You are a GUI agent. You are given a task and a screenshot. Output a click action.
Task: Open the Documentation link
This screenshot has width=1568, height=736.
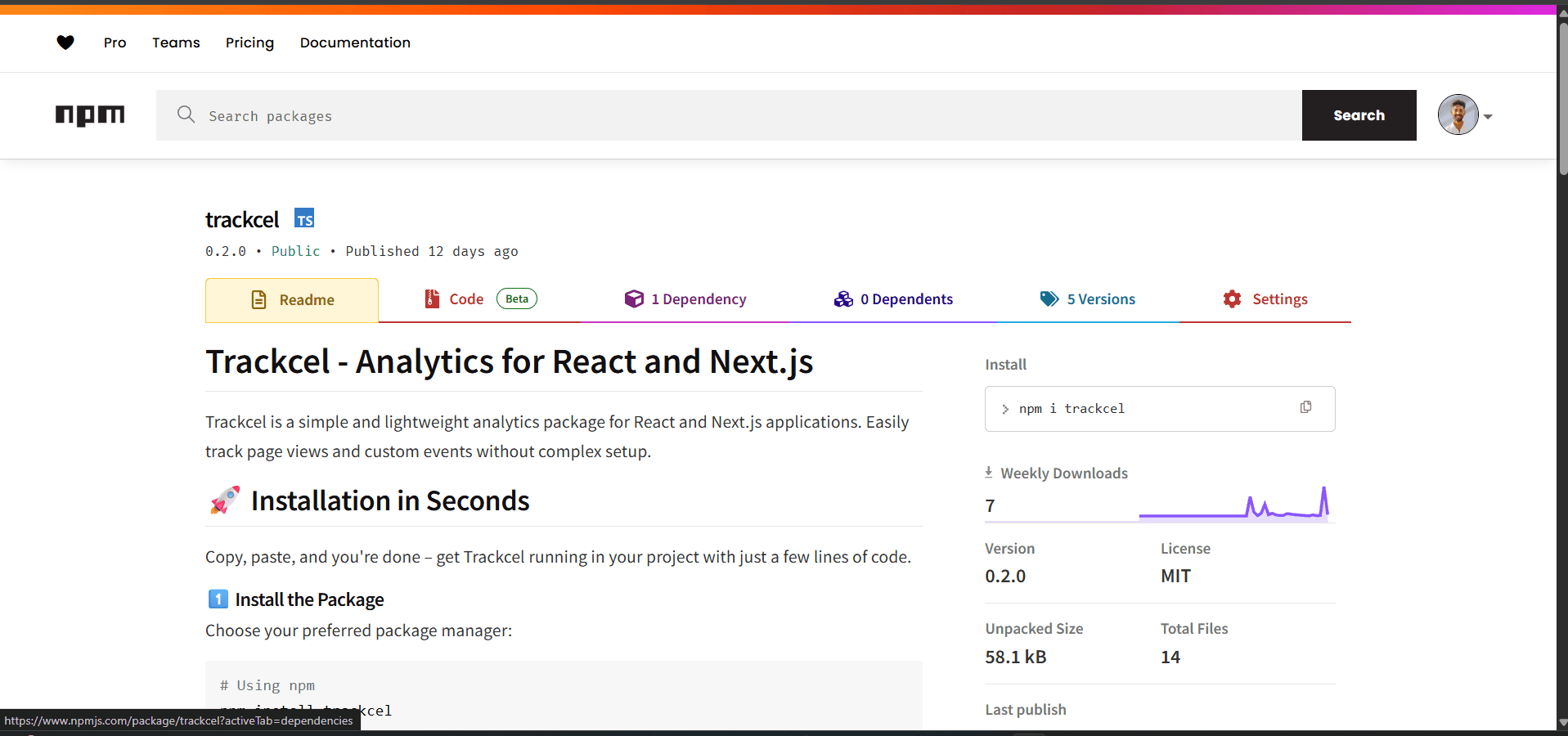click(355, 43)
